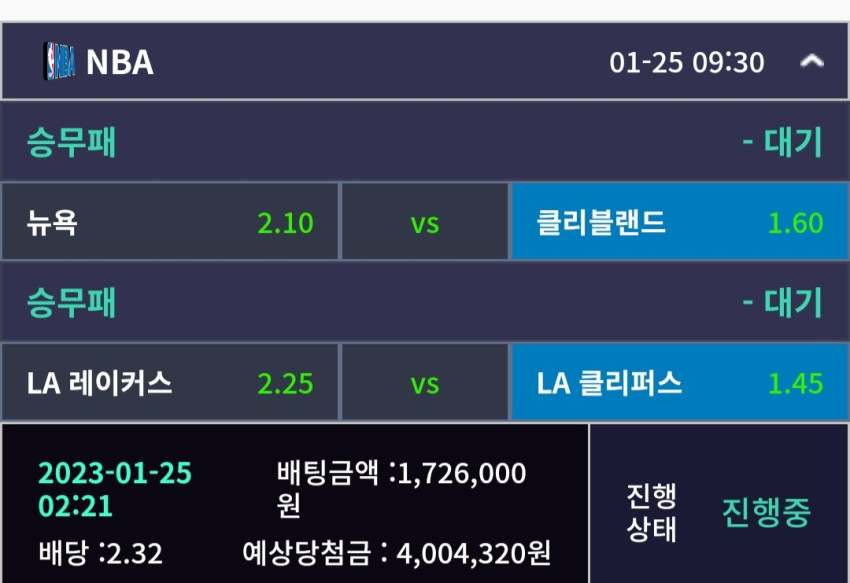
Task: Click the 진행상태 label
Action: coord(651,512)
